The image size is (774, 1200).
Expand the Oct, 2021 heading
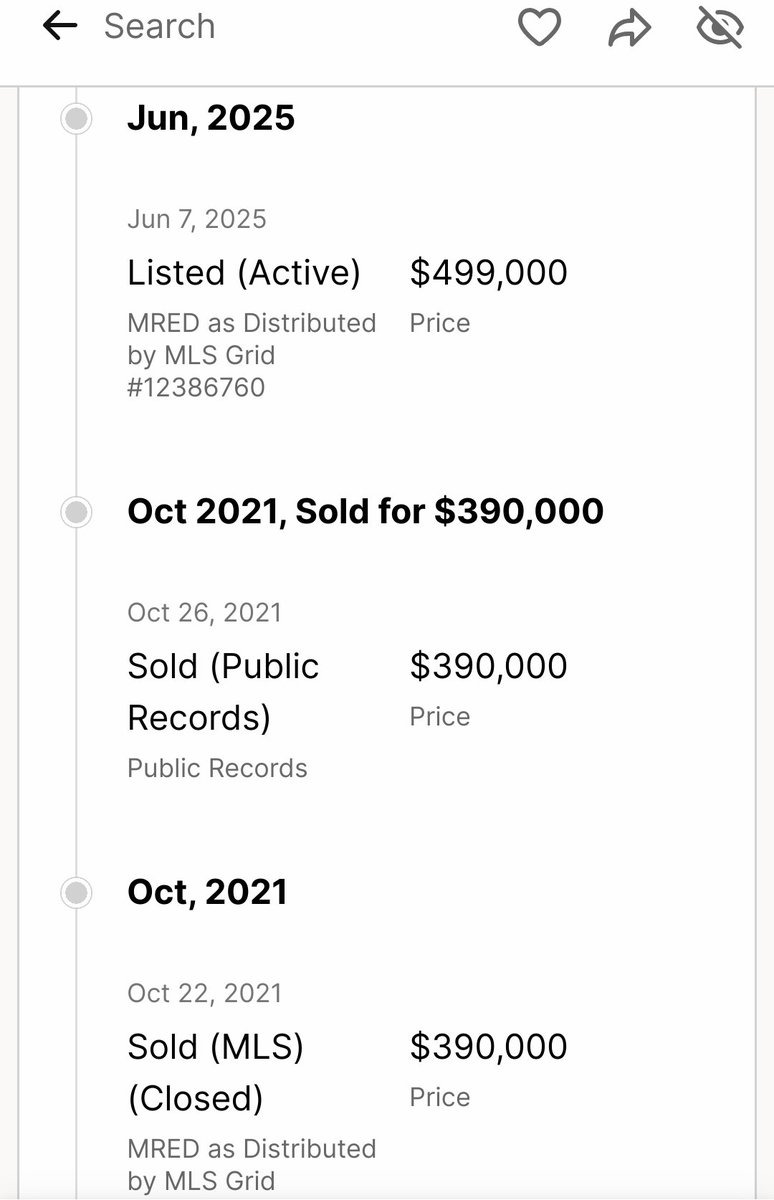click(x=207, y=892)
